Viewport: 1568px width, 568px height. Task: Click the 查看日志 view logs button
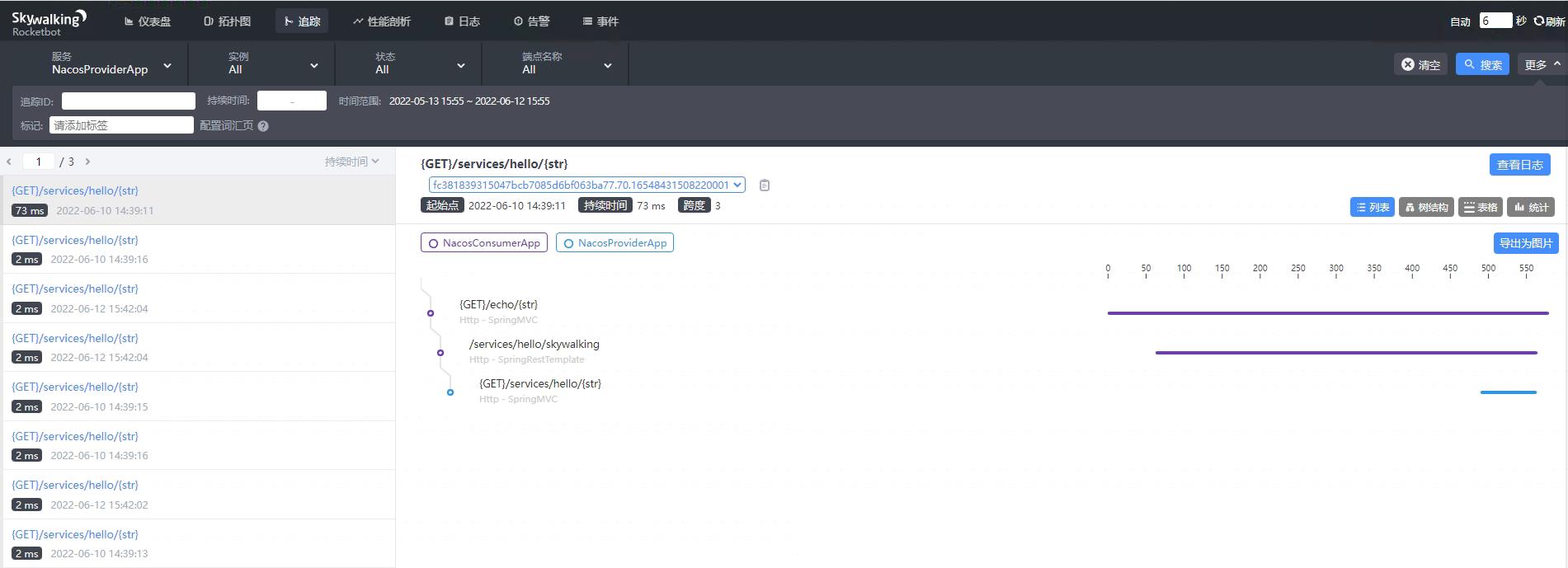(1519, 165)
